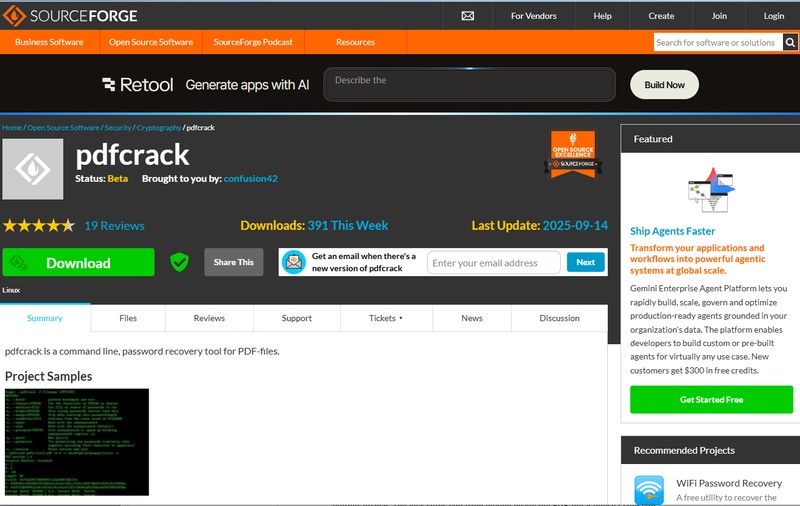Open Resources menu
Screen dimensions: 800x506
355,42
